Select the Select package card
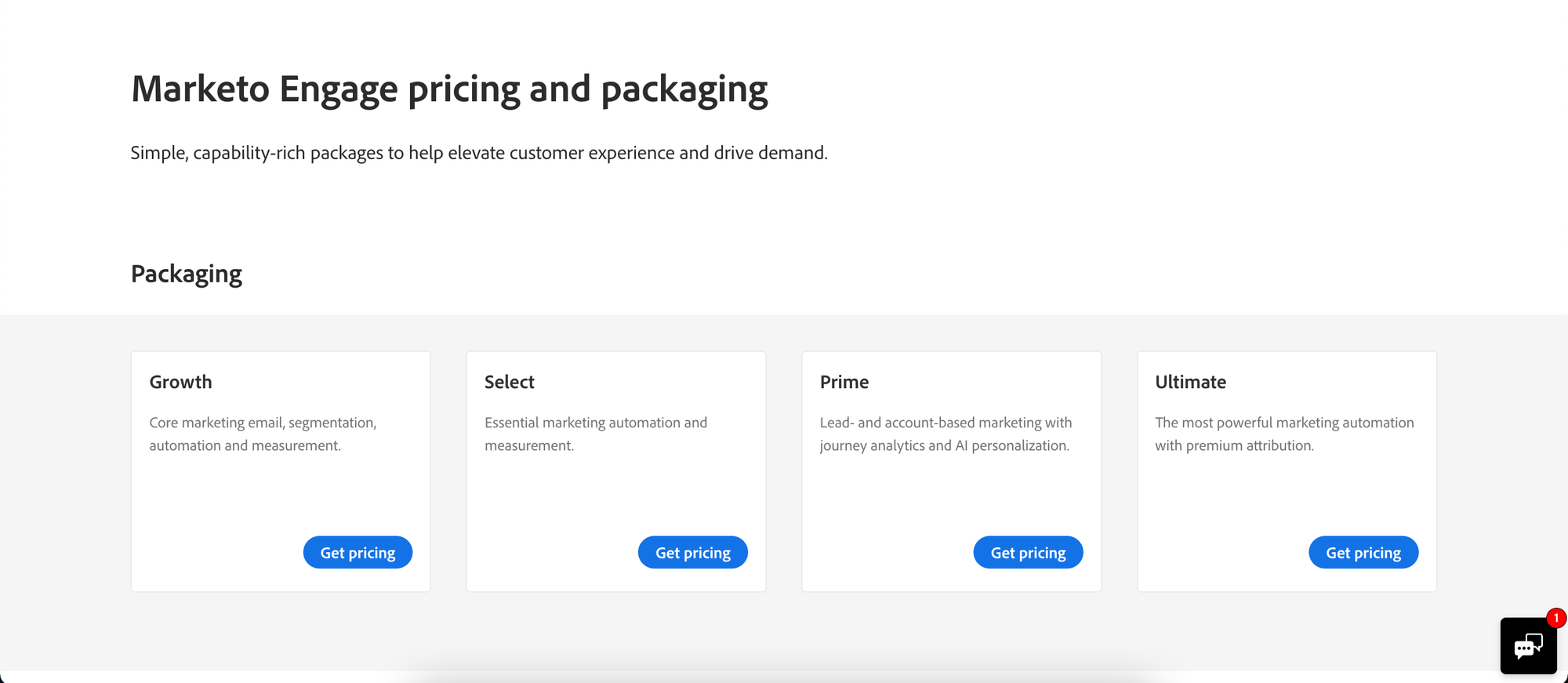 pyautogui.click(x=615, y=470)
